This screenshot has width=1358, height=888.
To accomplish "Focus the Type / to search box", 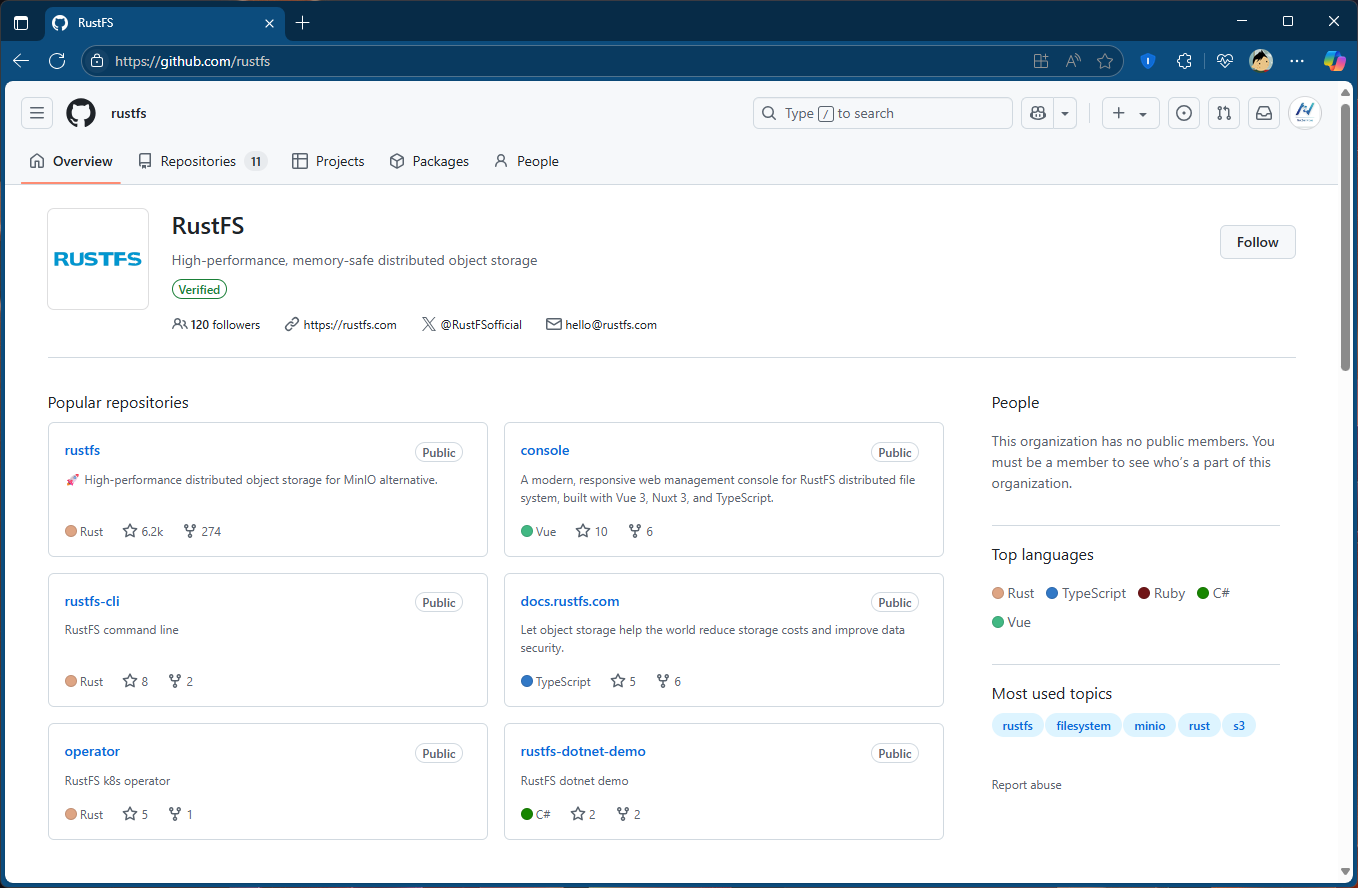I will tap(883, 113).
